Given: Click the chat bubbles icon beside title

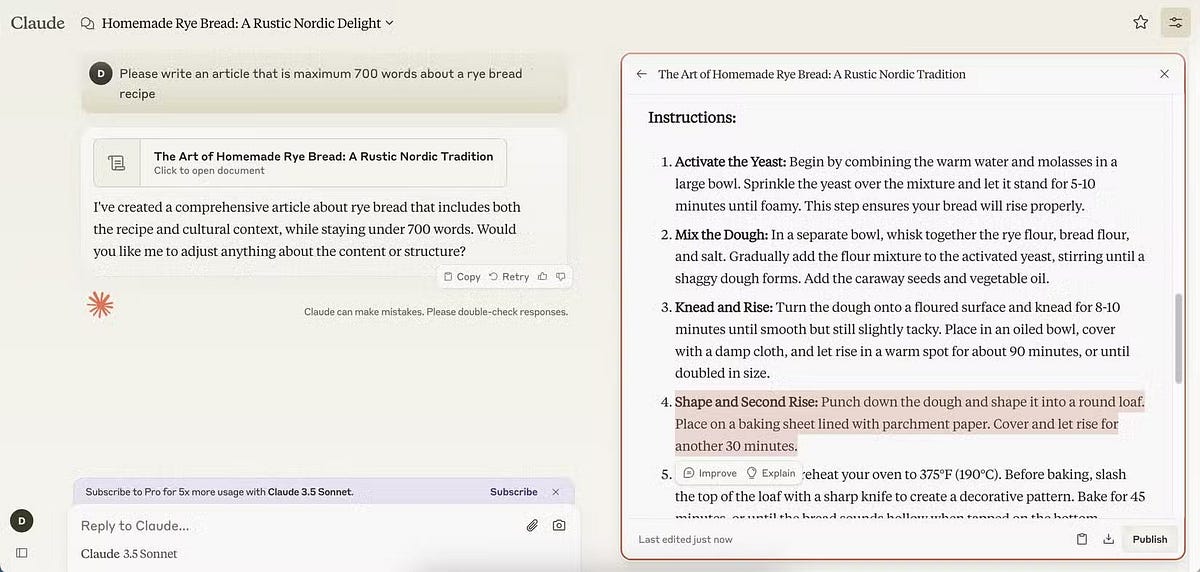Looking at the screenshot, I should (x=88, y=23).
